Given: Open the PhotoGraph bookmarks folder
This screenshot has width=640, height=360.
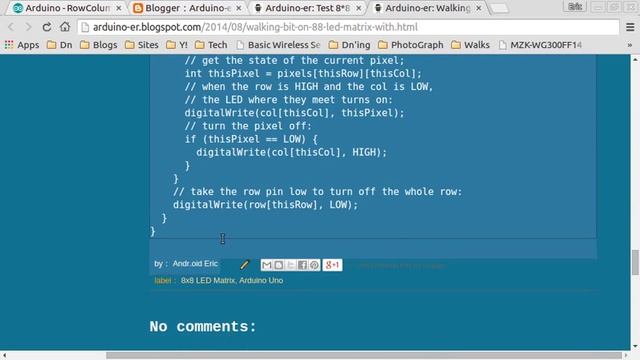Looking at the screenshot, I should (x=411, y=45).
